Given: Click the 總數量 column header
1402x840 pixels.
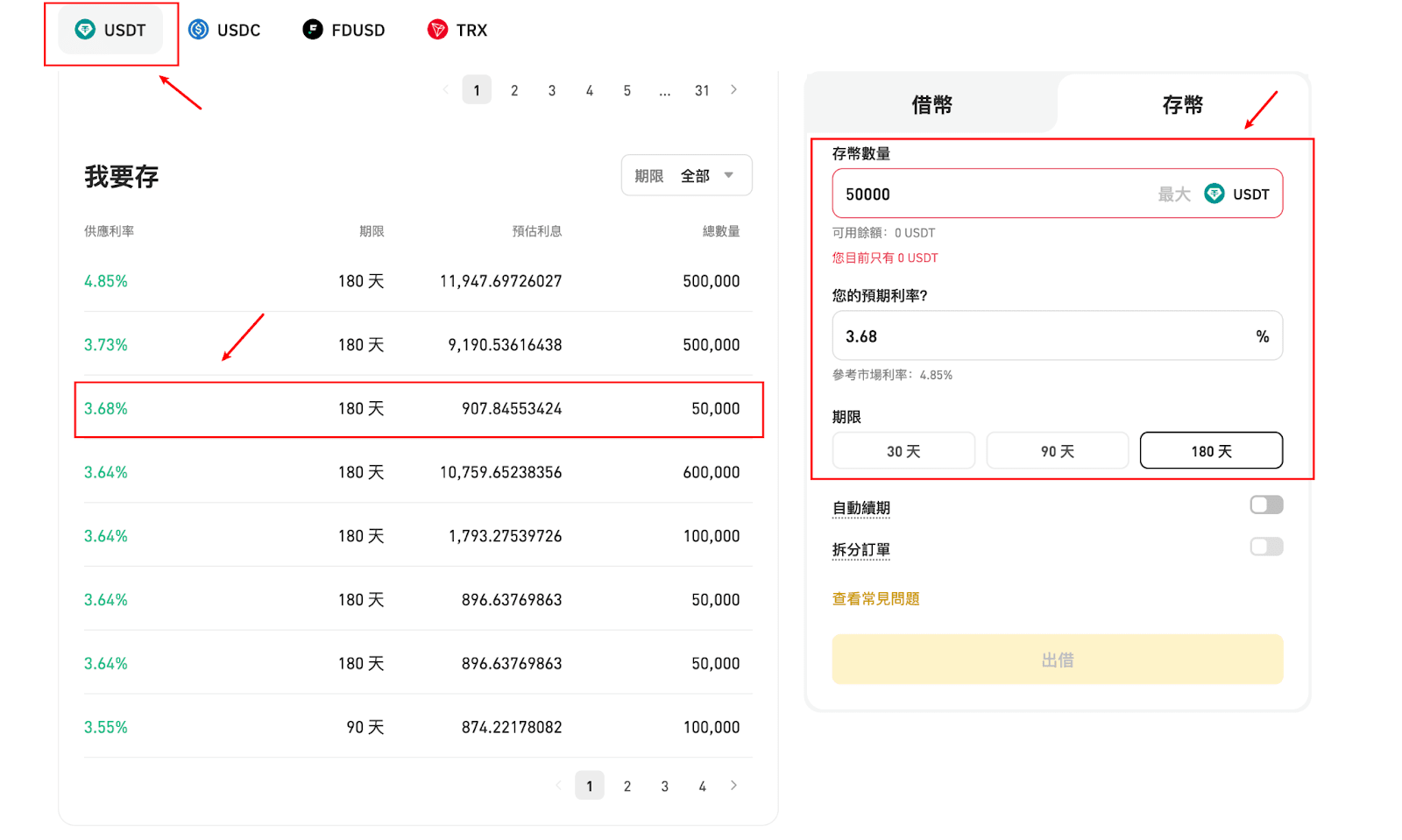Looking at the screenshot, I should 721,231.
